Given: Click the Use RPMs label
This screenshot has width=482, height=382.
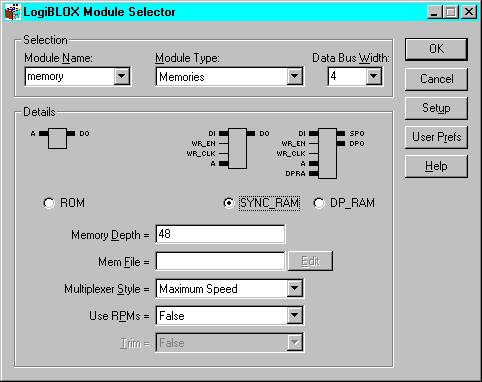Looking at the screenshot, I should pos(119,316).
